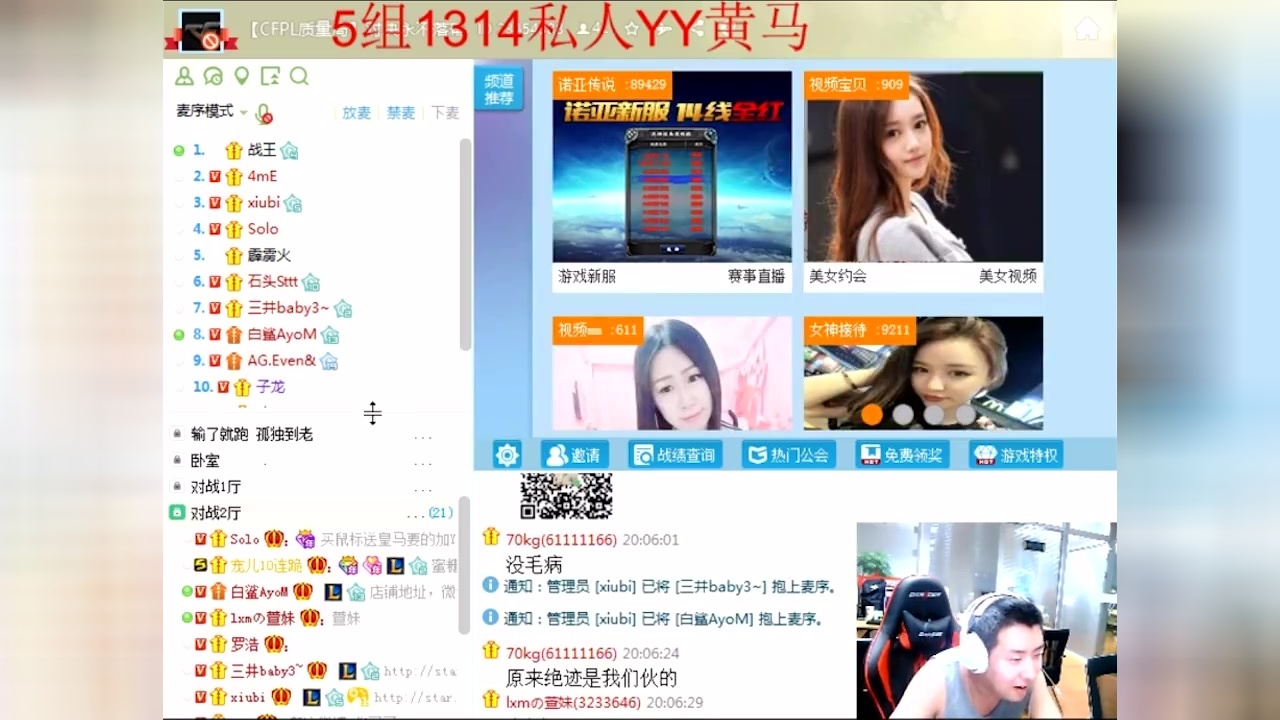1280x720 pixels.
Task: Select 子龙 in the mic queue
Action: coord(270,387)
